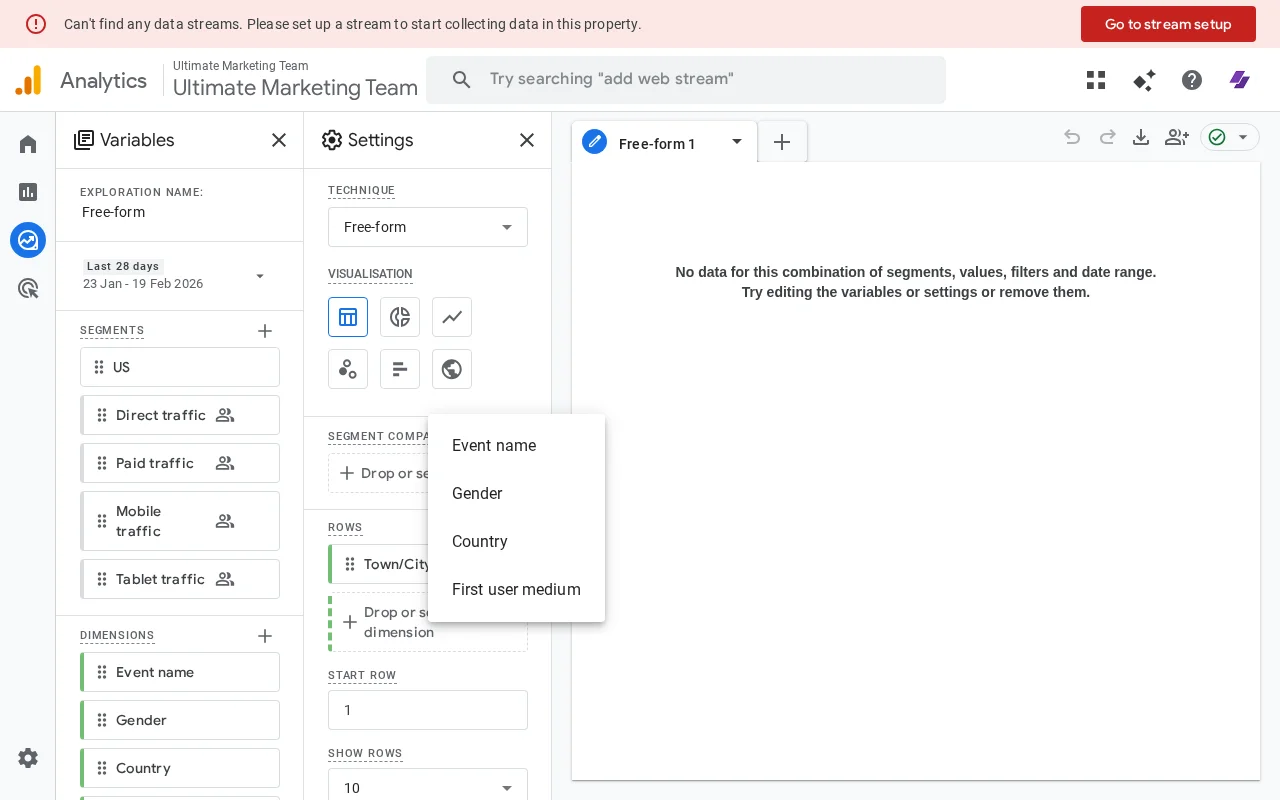Open the Analytics help icon
Screen dimensions: 1280x800
point(1192,80)
